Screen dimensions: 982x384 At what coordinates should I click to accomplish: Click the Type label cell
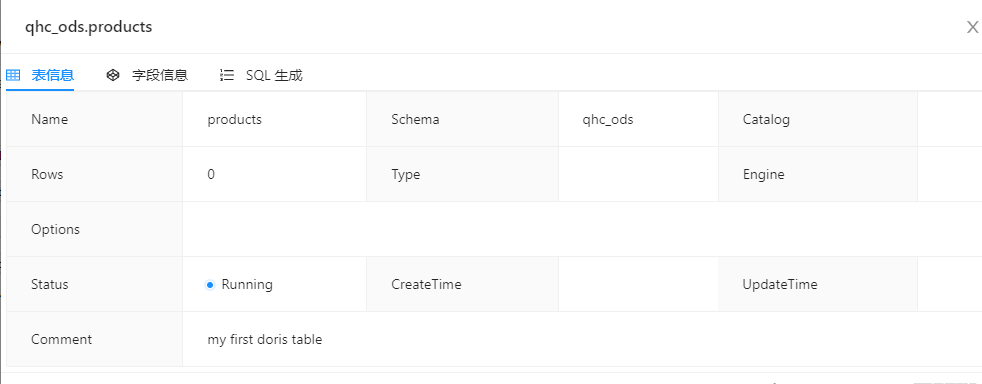click(x=462, y=174)
